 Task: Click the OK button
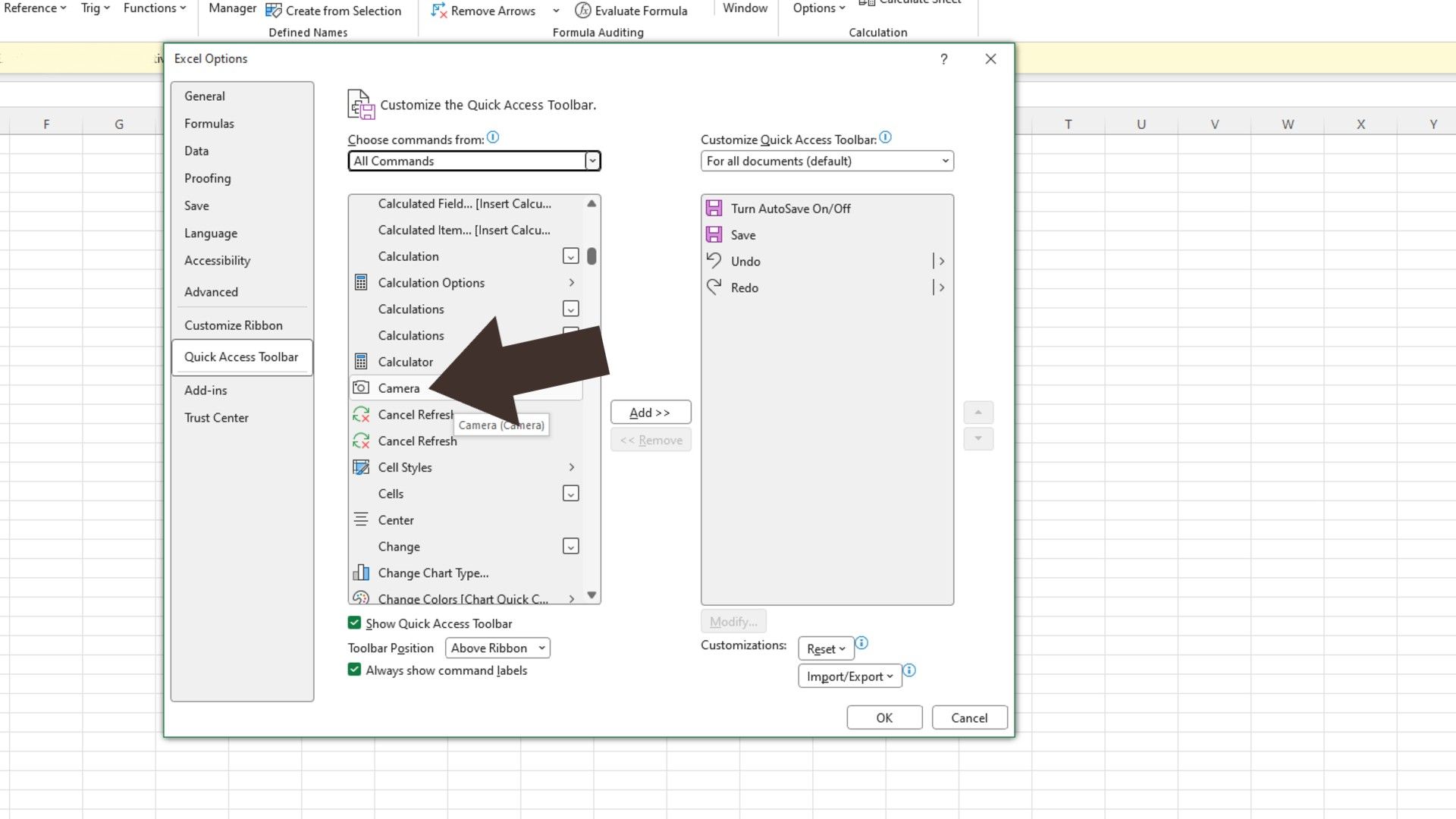(884, 717)
